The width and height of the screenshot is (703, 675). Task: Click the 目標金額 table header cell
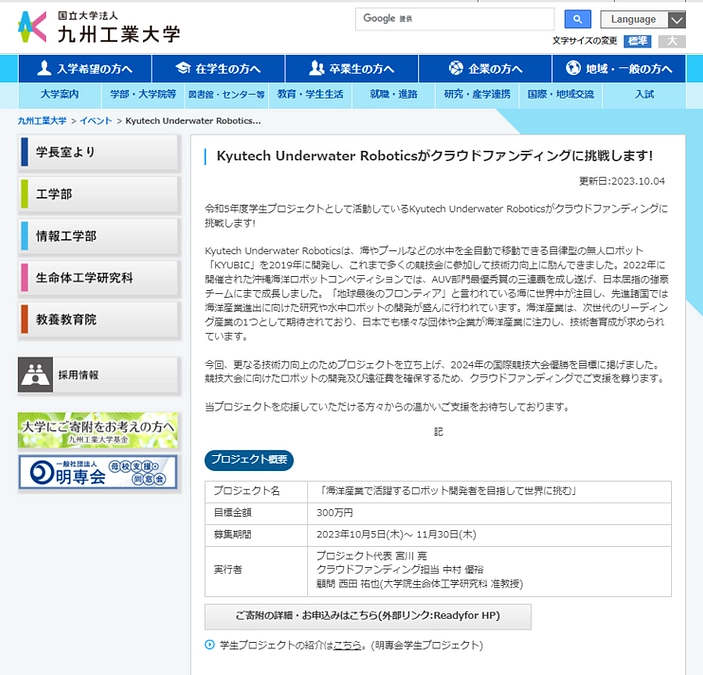(256, 513)
